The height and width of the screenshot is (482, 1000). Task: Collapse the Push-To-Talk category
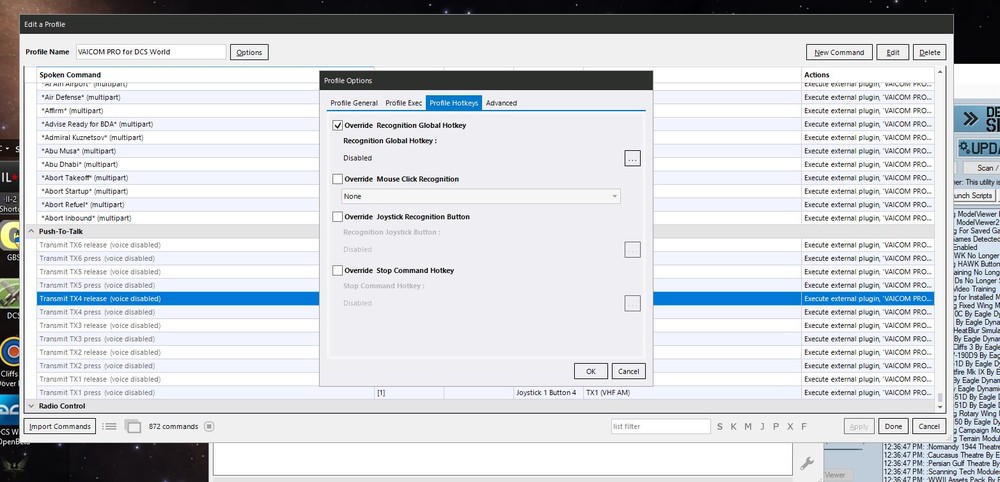[x=31, y=231]
